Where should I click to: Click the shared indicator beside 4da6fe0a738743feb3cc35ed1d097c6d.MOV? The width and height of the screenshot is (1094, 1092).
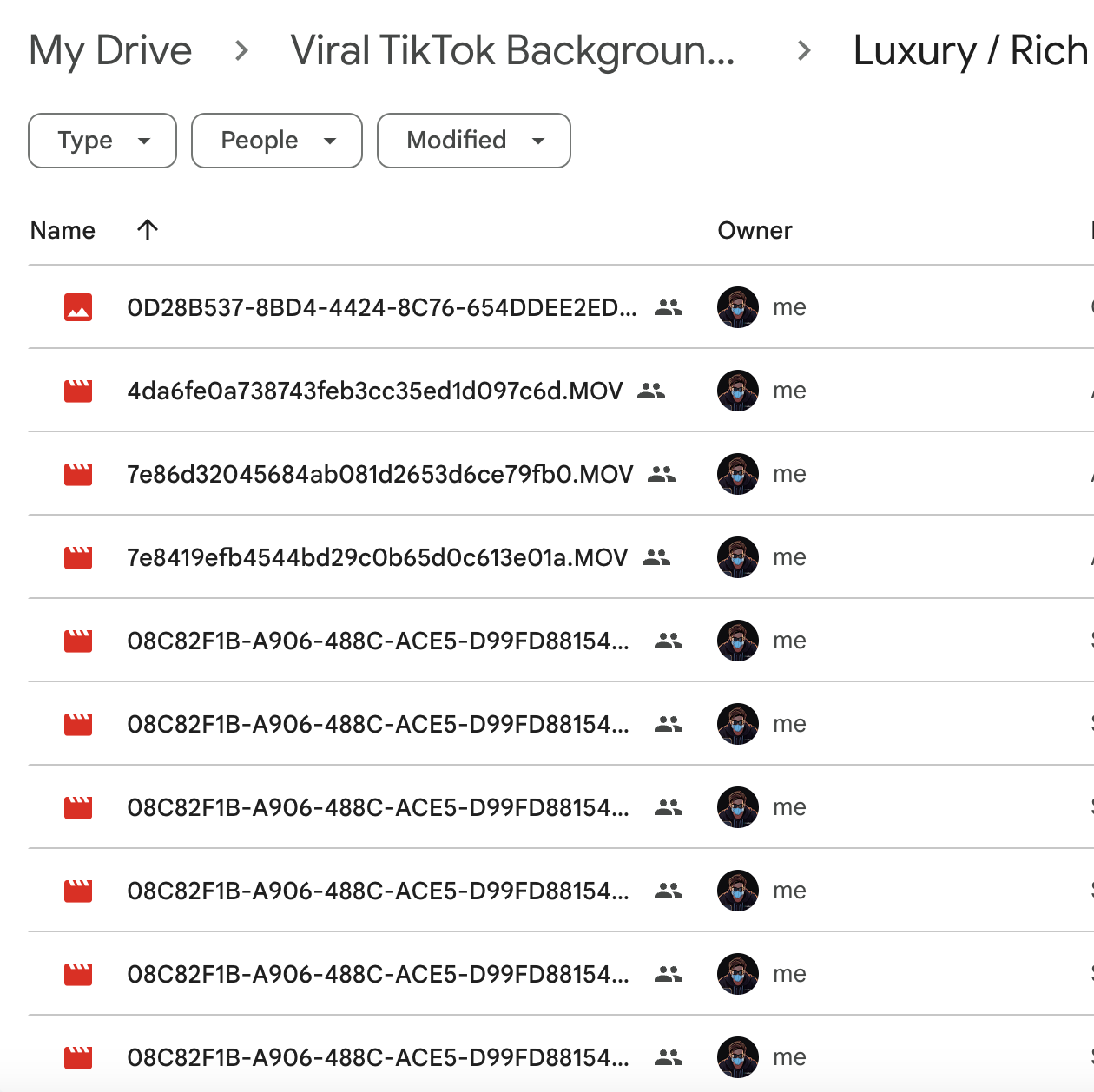pyautogui.click(x=651, y=391)
